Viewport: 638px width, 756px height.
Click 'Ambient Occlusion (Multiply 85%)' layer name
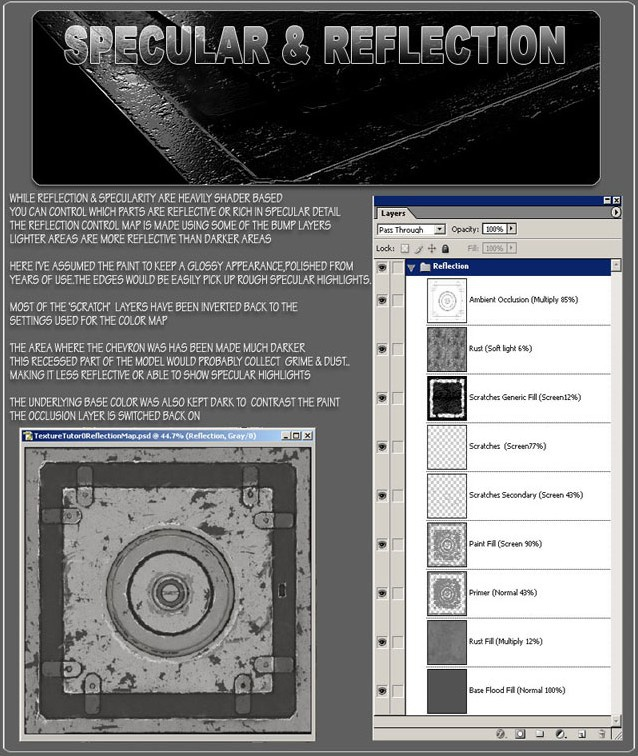[523, 299]
